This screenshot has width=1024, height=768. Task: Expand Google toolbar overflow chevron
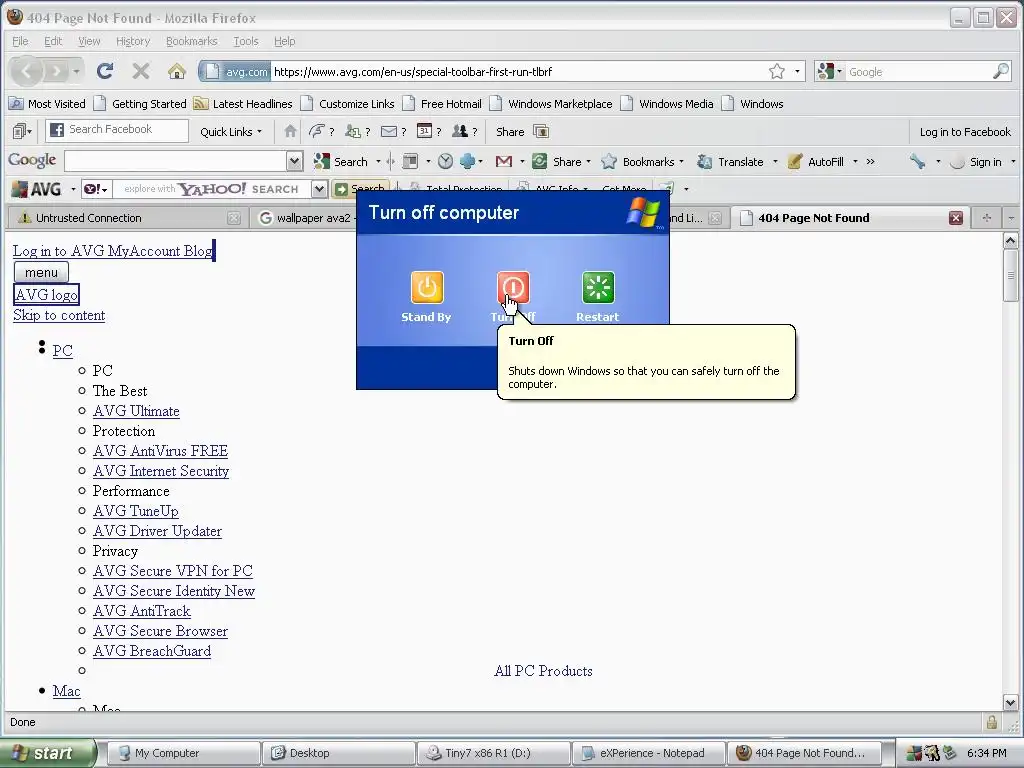coord(871,161)
